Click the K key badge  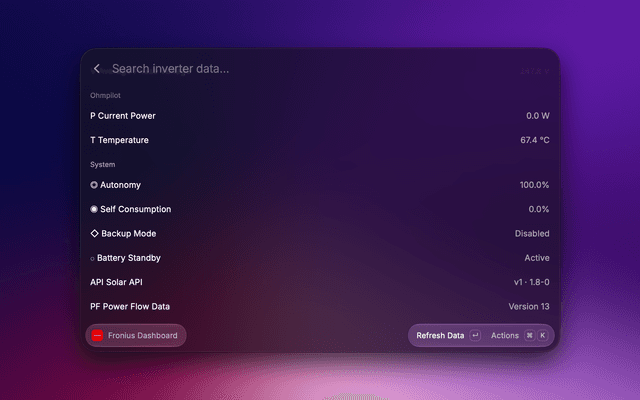click(x=542, y=336)
